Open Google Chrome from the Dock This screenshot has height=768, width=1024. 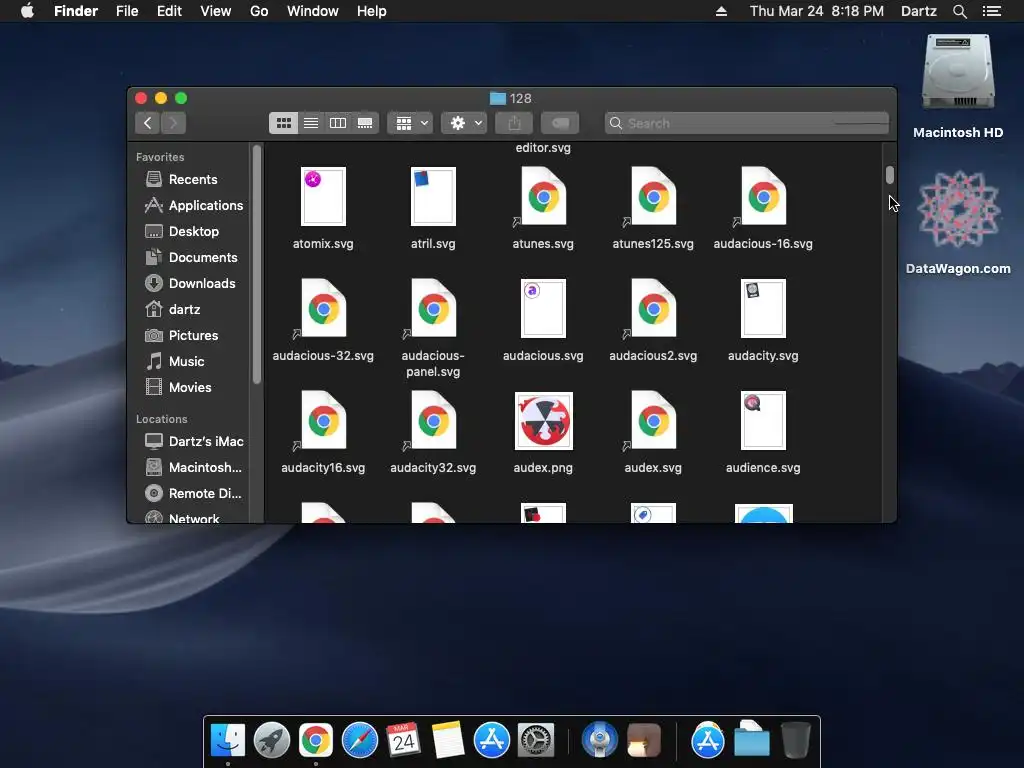pyautogui.click(x=315, y=741)
